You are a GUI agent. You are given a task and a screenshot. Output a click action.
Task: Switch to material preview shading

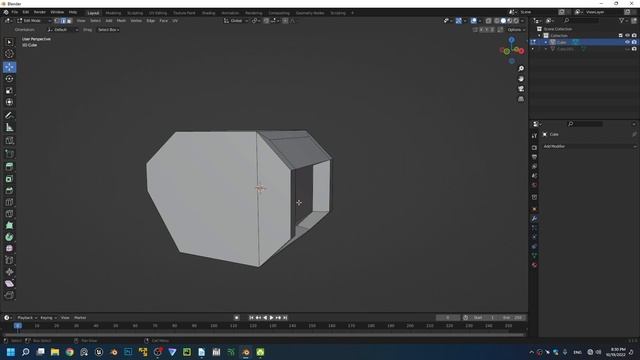tap(510, 20)
